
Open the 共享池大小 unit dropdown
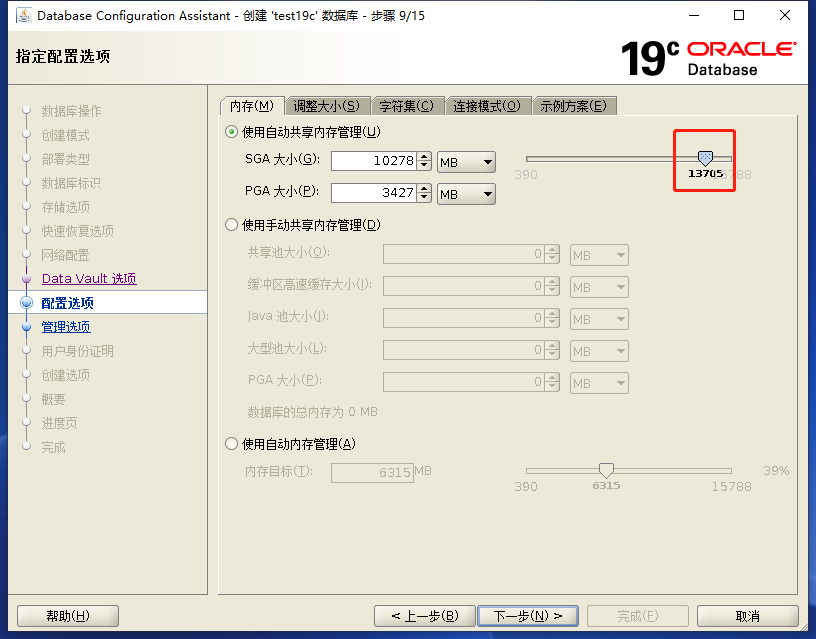click(599, 255)
